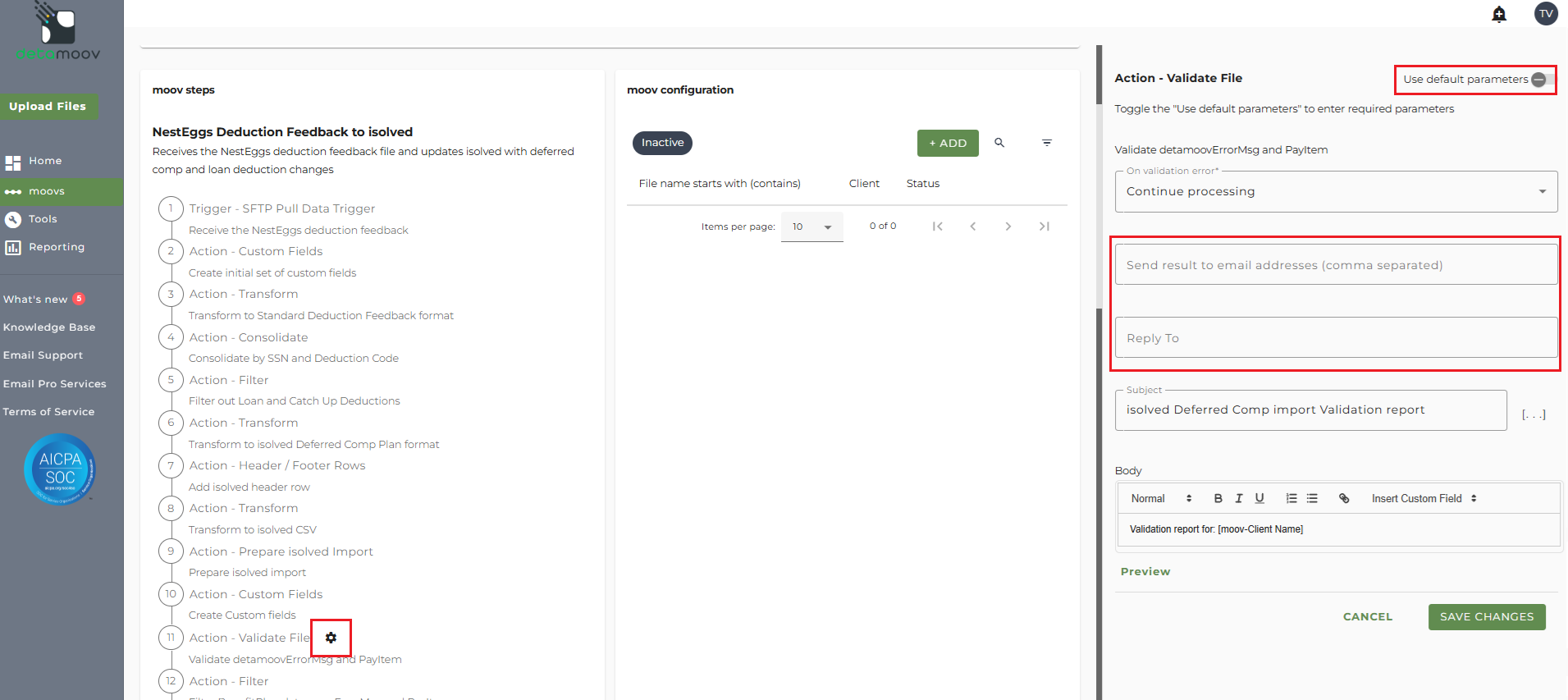Click the 'Status' column header

923,184
